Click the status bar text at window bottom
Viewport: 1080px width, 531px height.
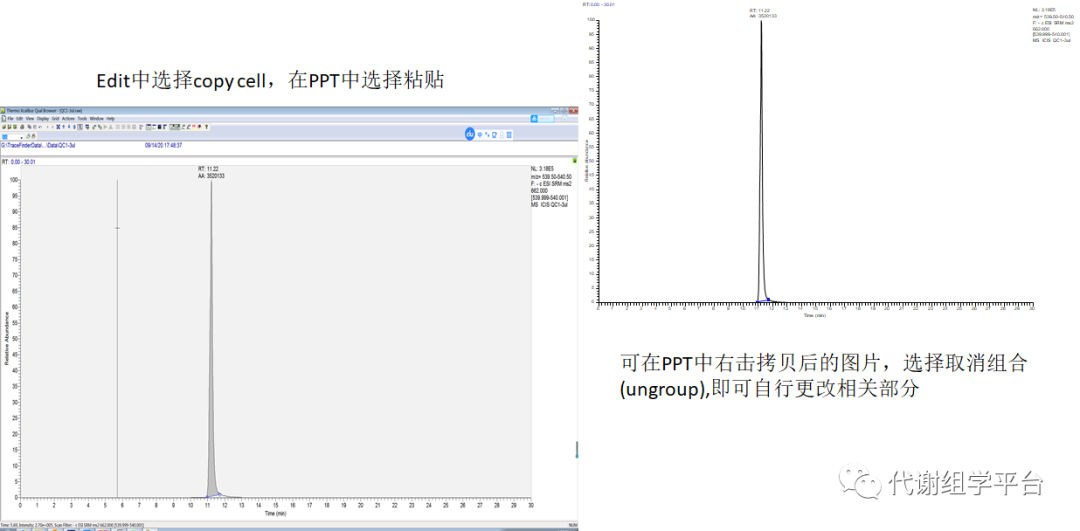pyautogui.click(x=72, y=525)
